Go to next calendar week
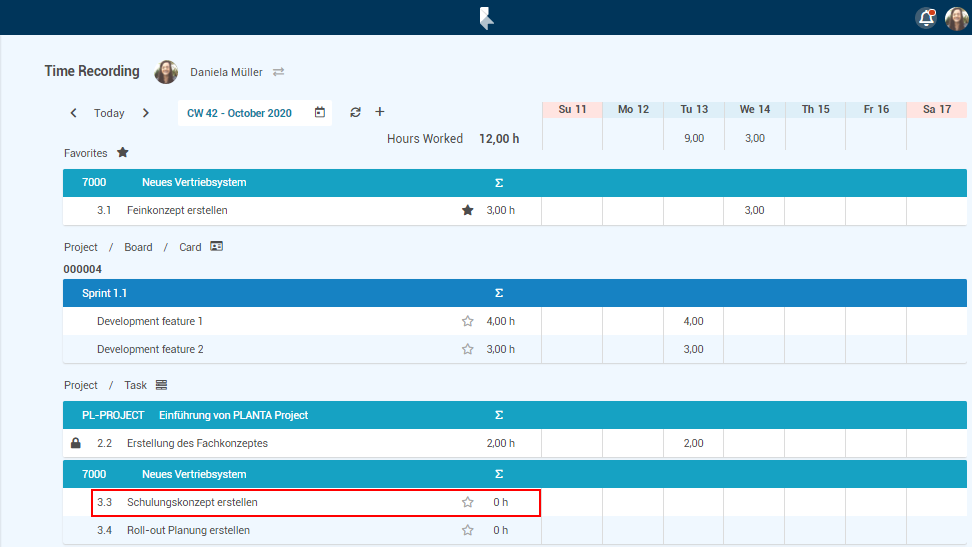Viewport: 972px width, 547px height. point(146,113)
